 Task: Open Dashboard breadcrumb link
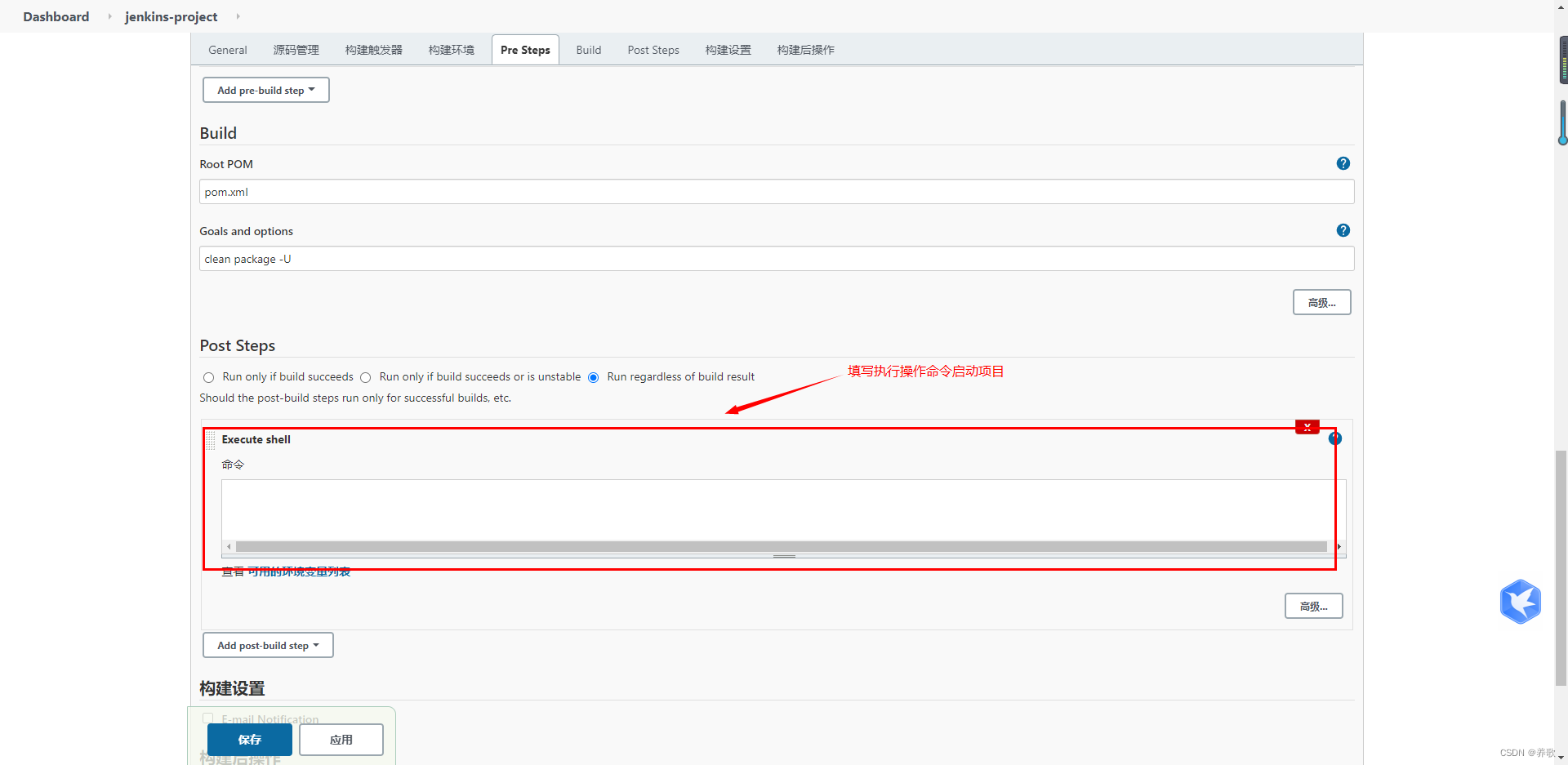point(56,16)
